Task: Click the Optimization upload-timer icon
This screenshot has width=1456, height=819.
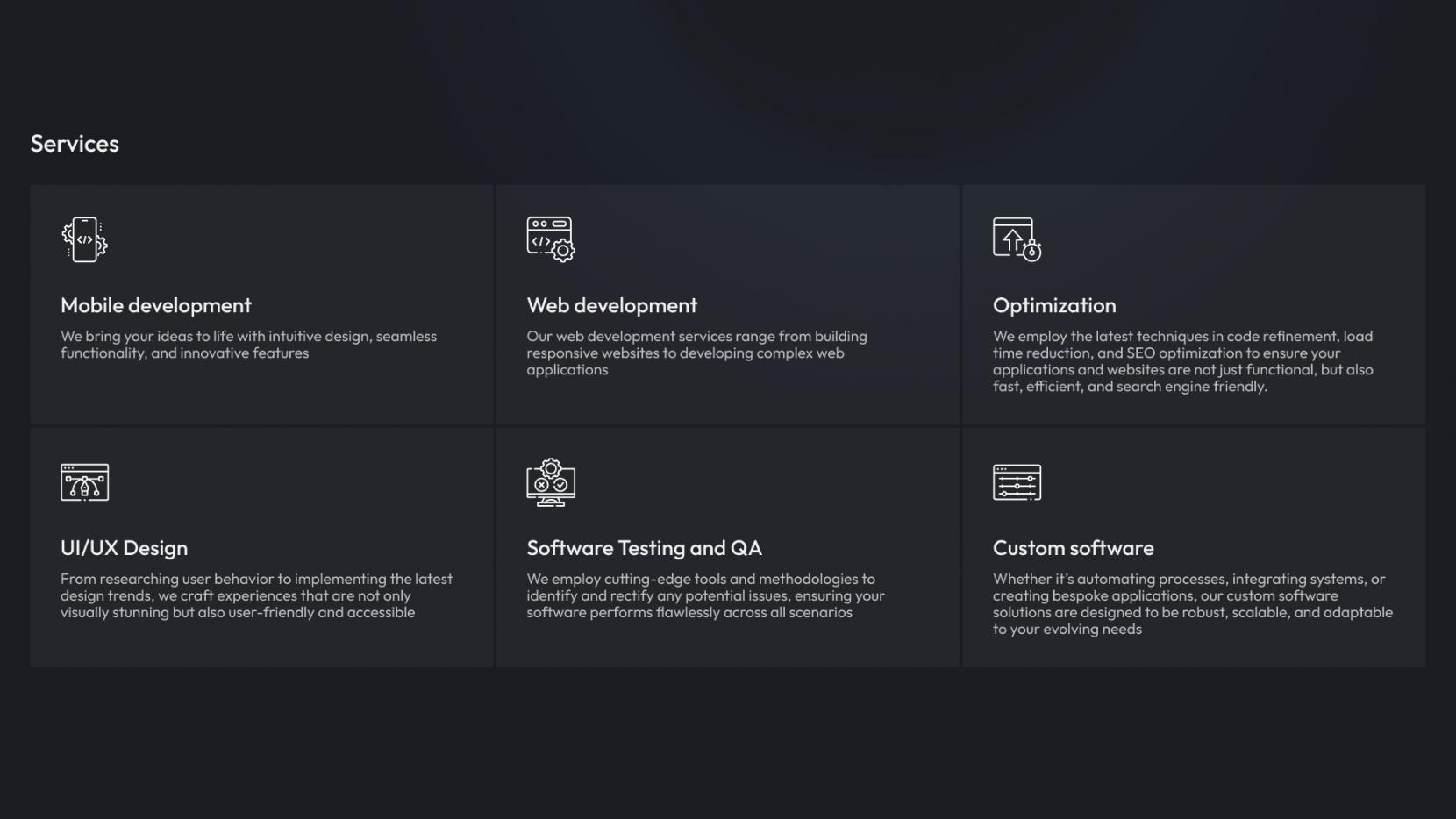Action: point(1017,239)
